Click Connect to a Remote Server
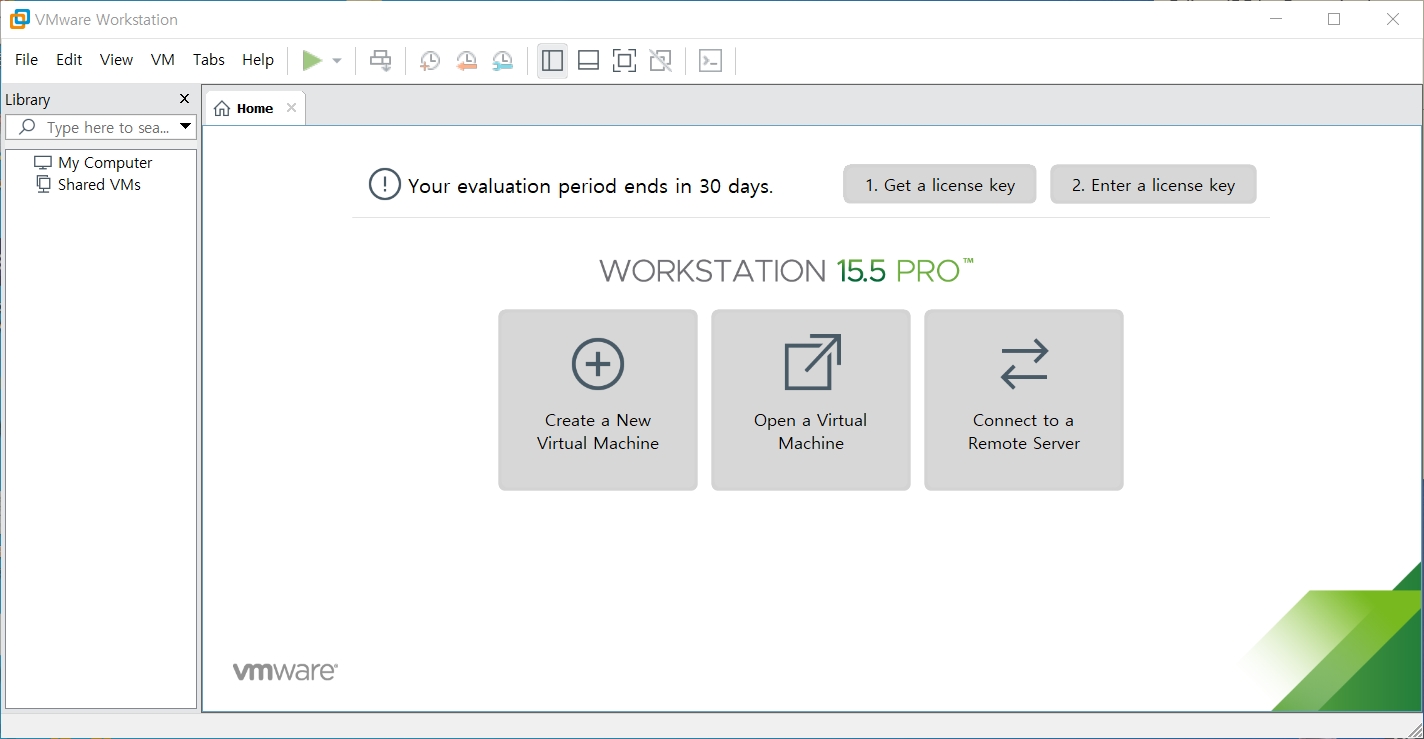This screenshot has height=739, width=1424. click(x=1024, y=400)
